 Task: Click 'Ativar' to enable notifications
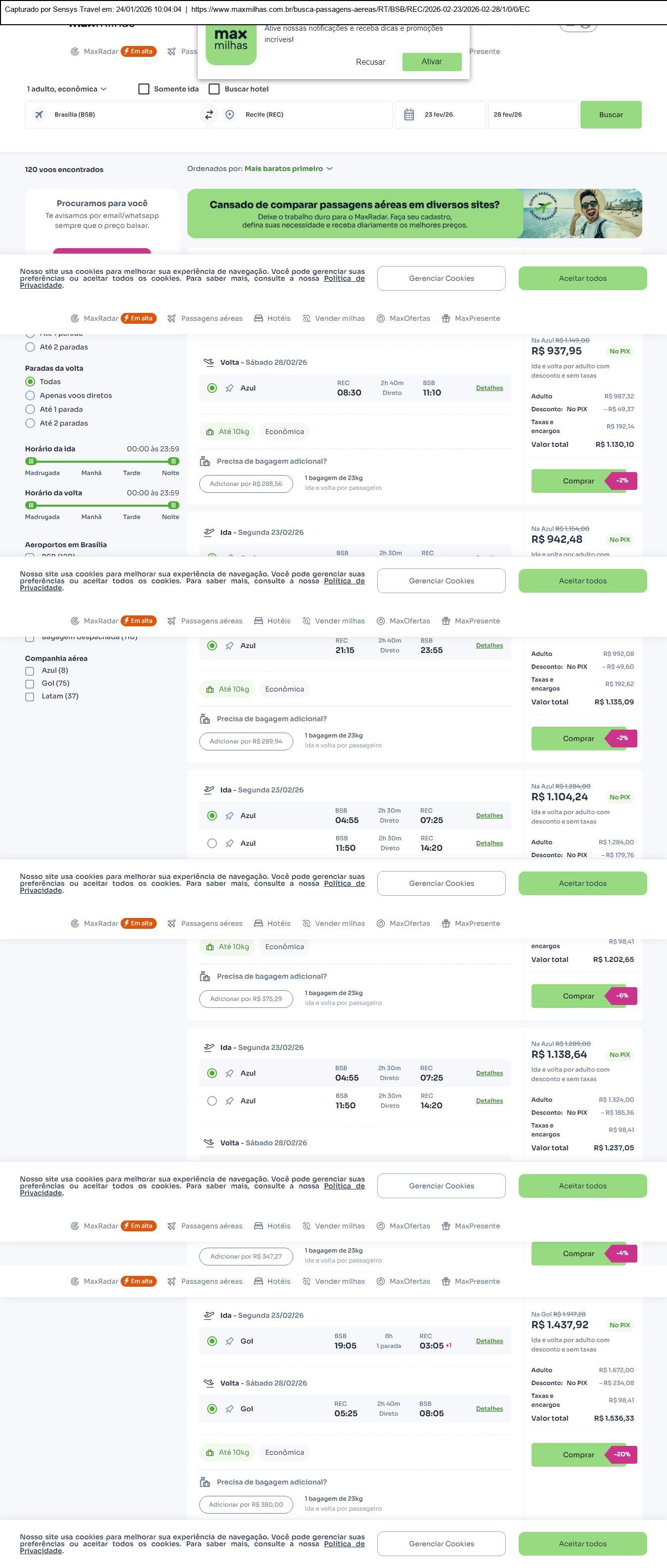click(x=432, y=61)
